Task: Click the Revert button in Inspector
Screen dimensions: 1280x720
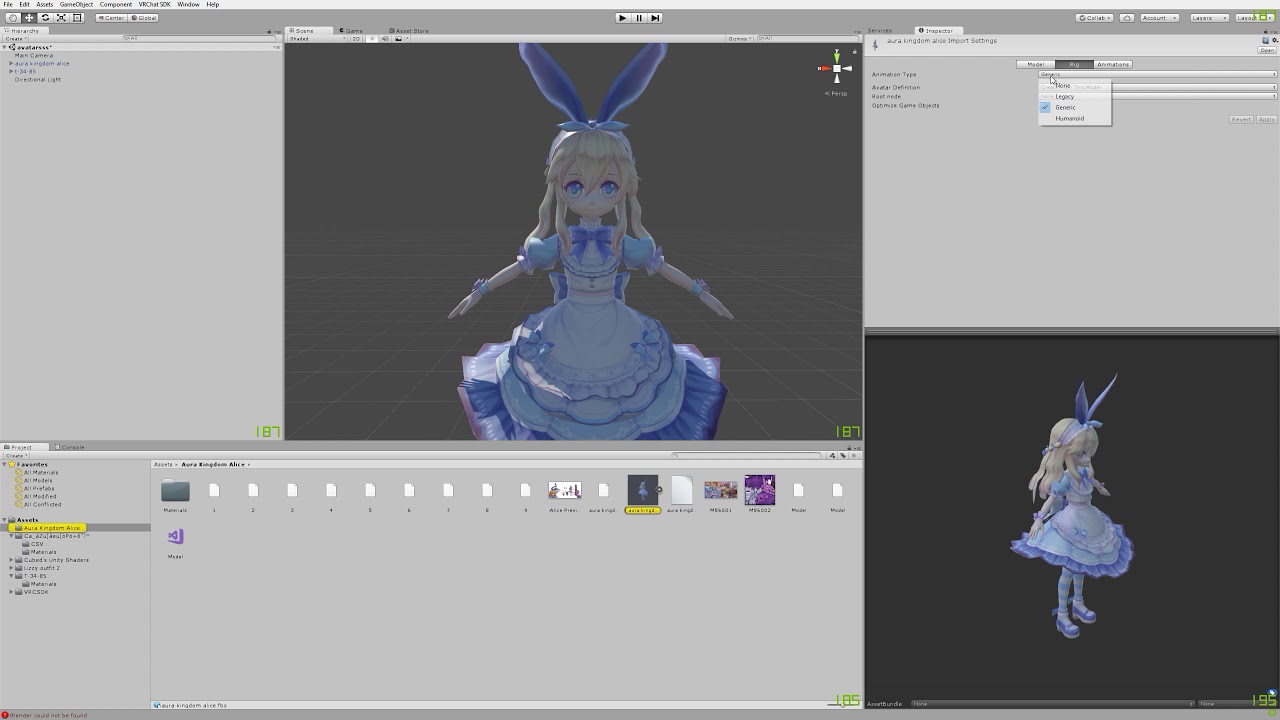Action: point(1241,120)
